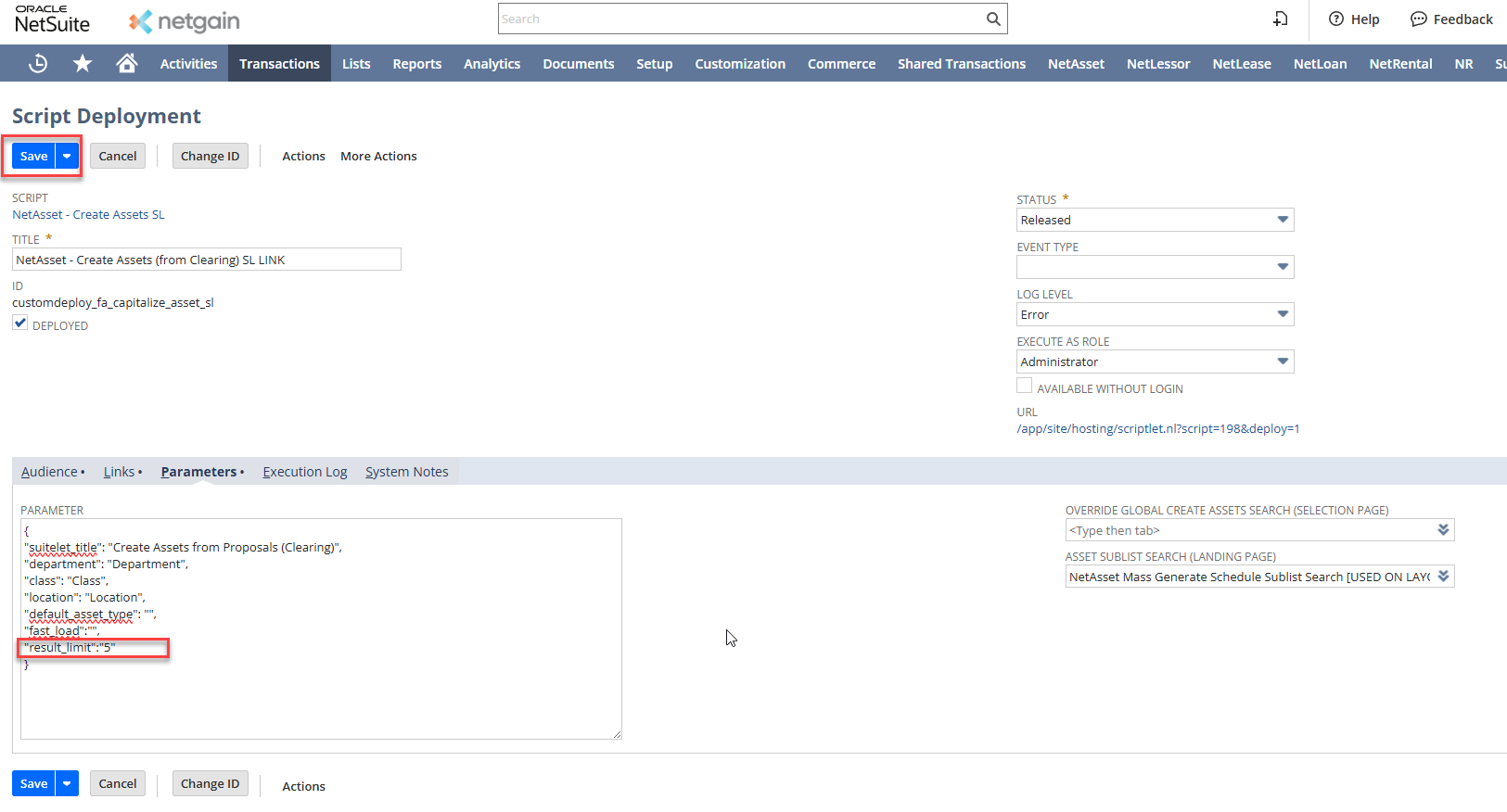Open the Log Level dropdown
Viewport: 1507px width, 812px height.
1283,314
